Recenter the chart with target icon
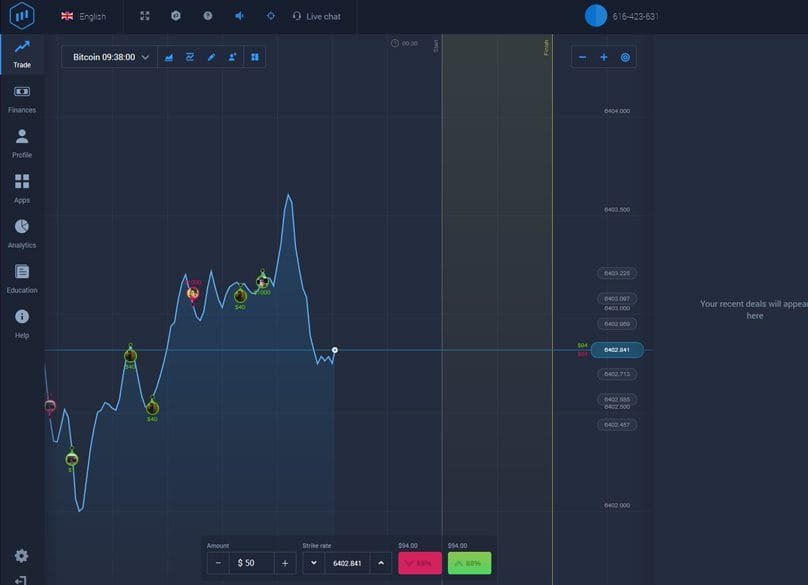Screen dimensions: 808x585 click(x=625, y=57)
